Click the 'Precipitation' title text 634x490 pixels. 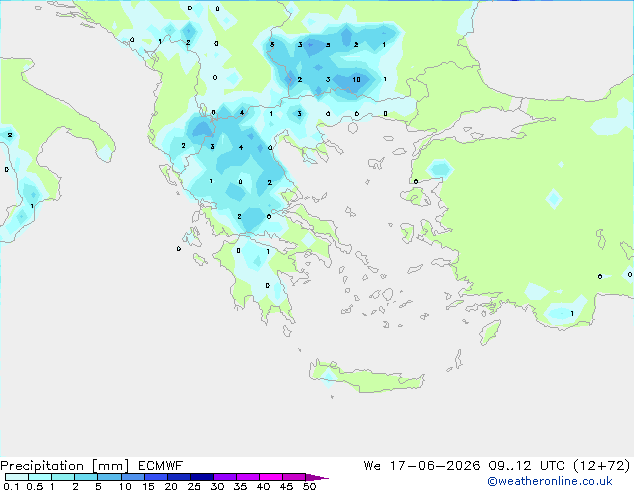(x=42, y=466)
